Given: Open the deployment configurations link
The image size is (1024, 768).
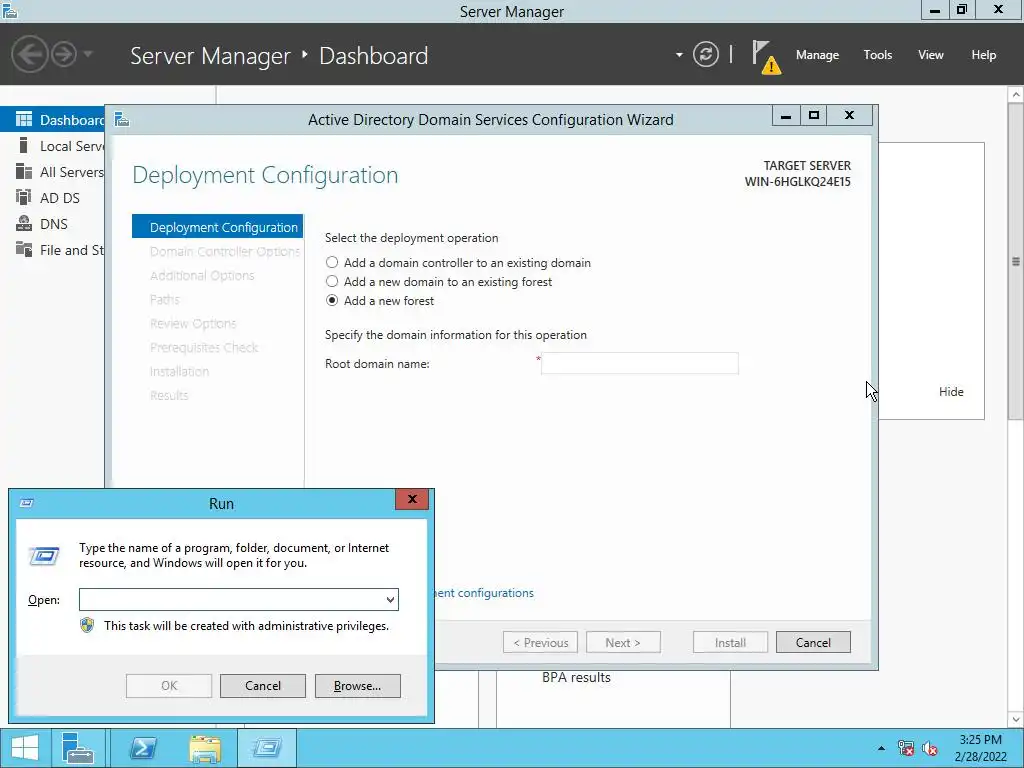Looking at the screenshot, I should 484,593.
